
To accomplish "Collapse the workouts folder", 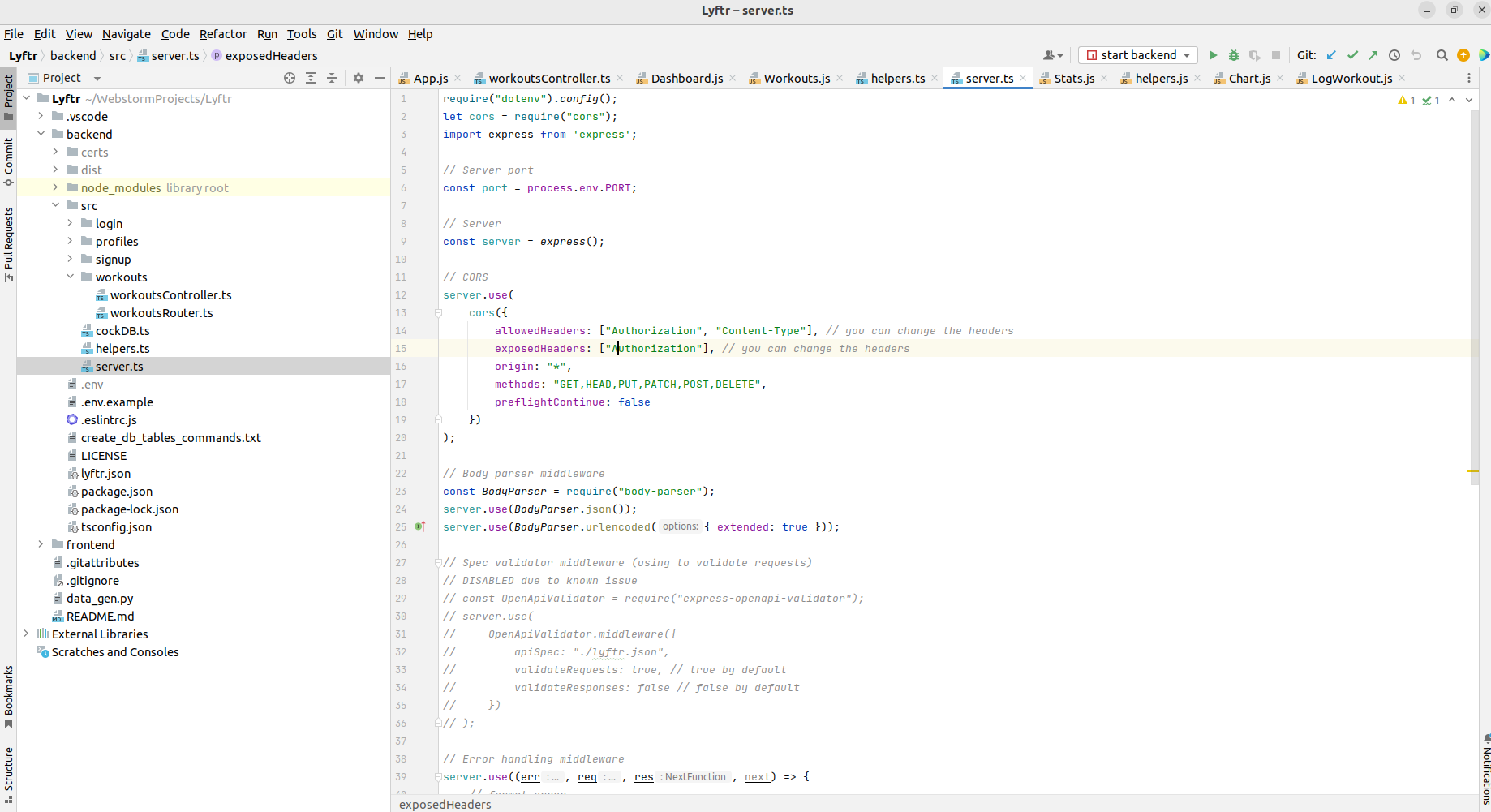I will click(70, 277).
